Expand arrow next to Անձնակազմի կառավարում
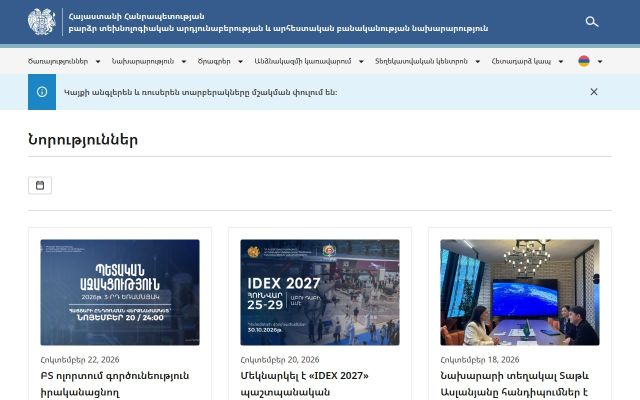The image size is (640, 400). 361,62
